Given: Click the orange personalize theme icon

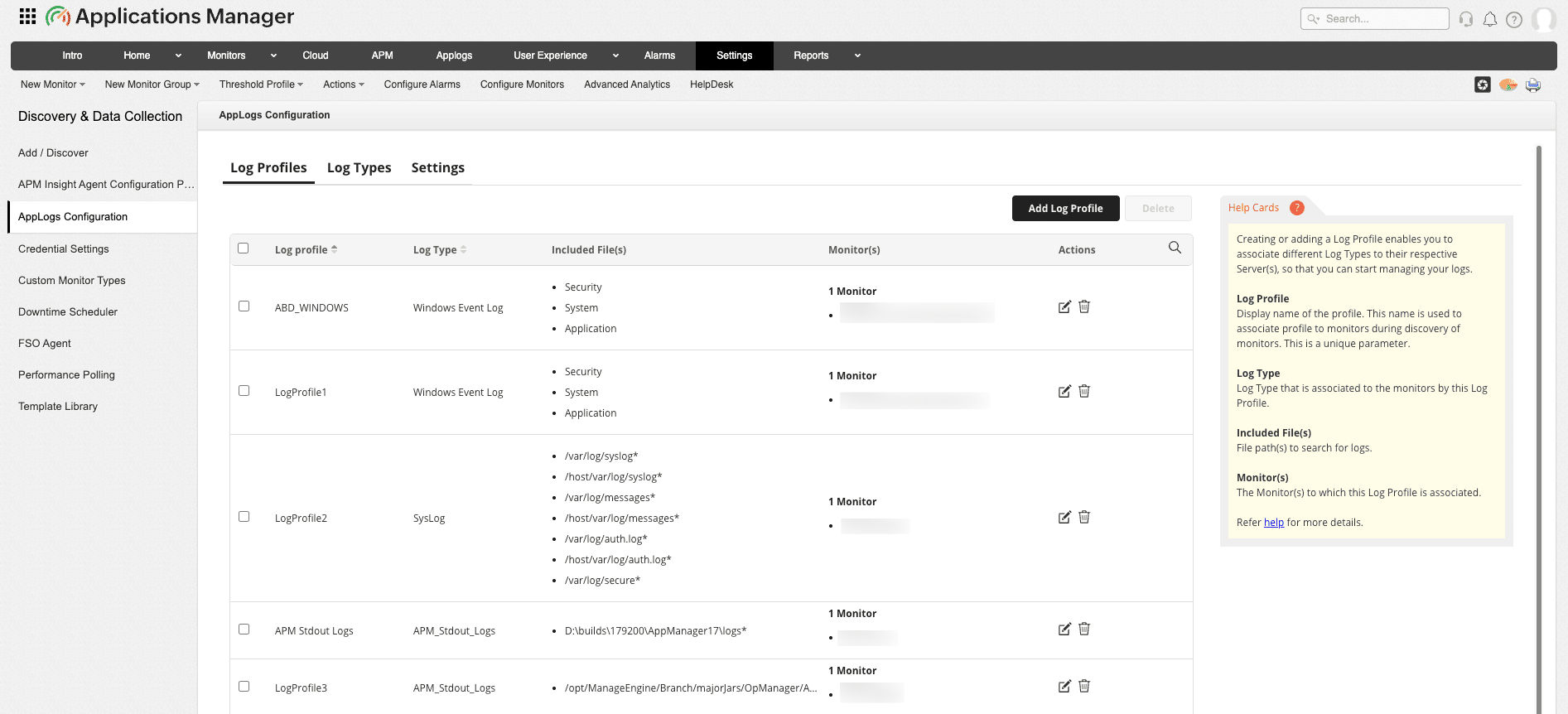Looking at the screenshot, I should coord(1508,84).
